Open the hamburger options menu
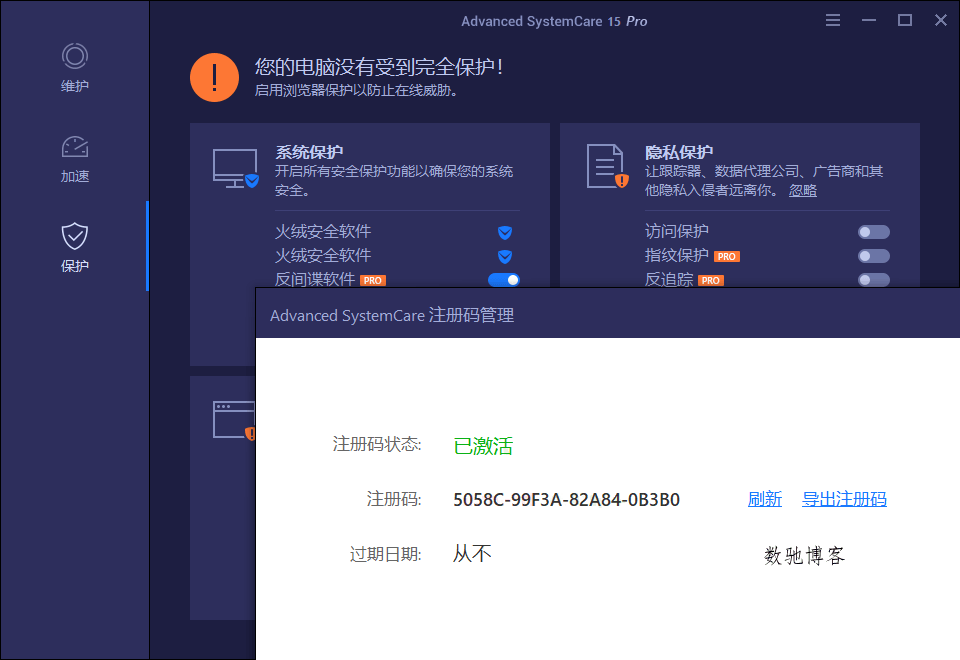This screenshot has height=660, width=960. tap(833, 20)
